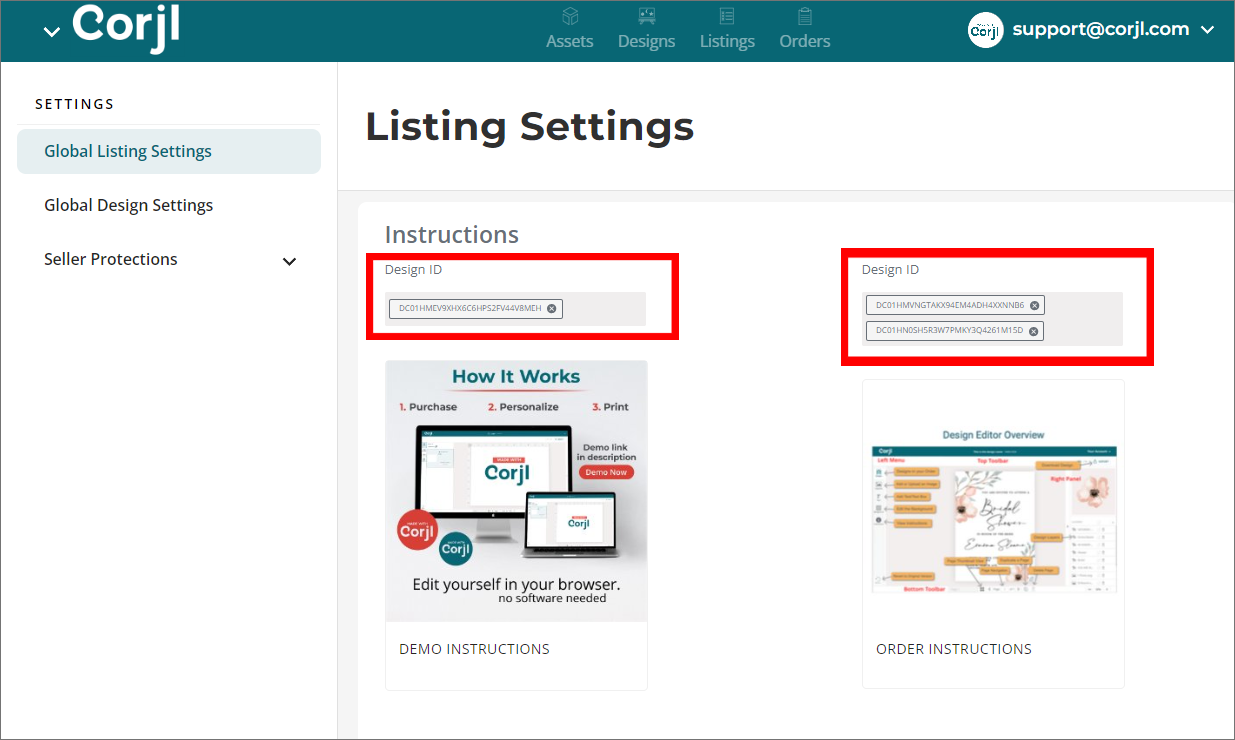This screenshot has height=740, width=1235.
Task: Click inside the Demo Instructions Design ID field
Action: (x=515, y=308)
